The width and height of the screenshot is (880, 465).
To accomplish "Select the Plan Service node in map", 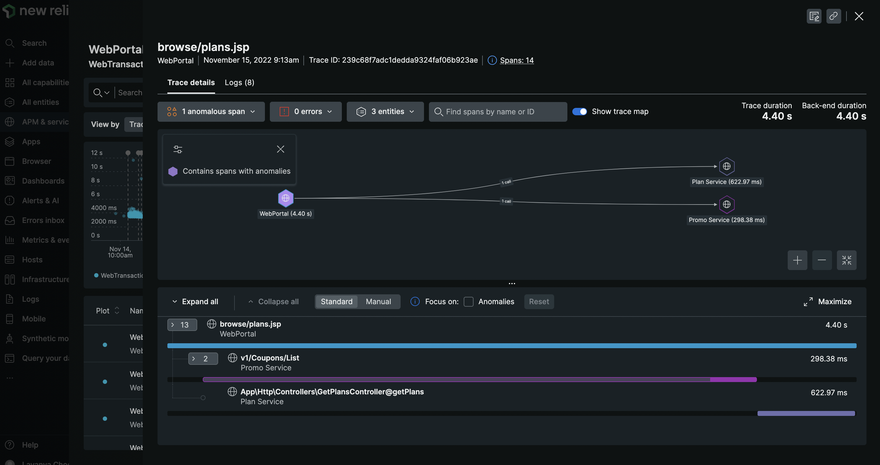I will click(x=727, y=167).
